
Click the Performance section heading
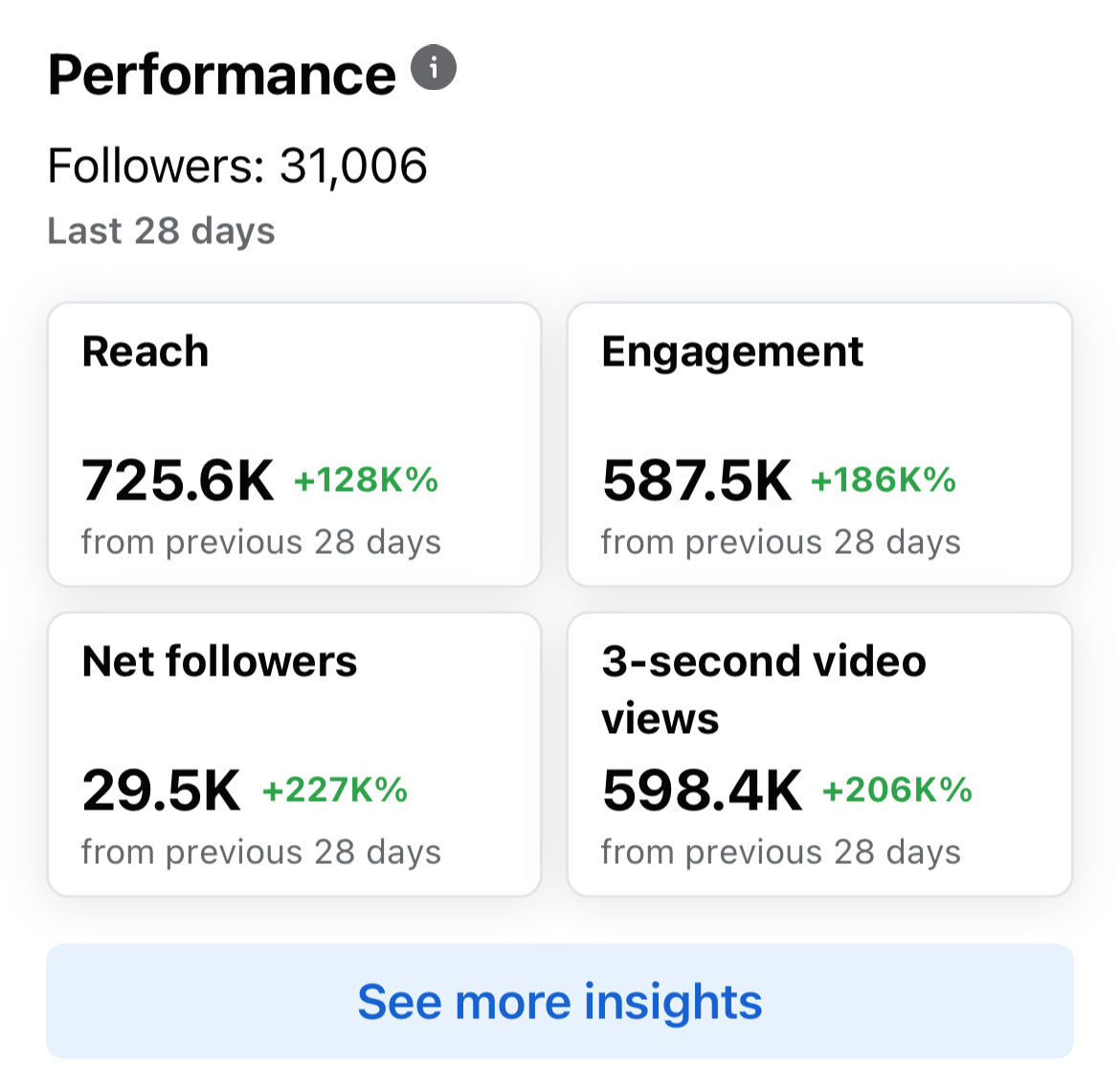(x=221, y=75)
